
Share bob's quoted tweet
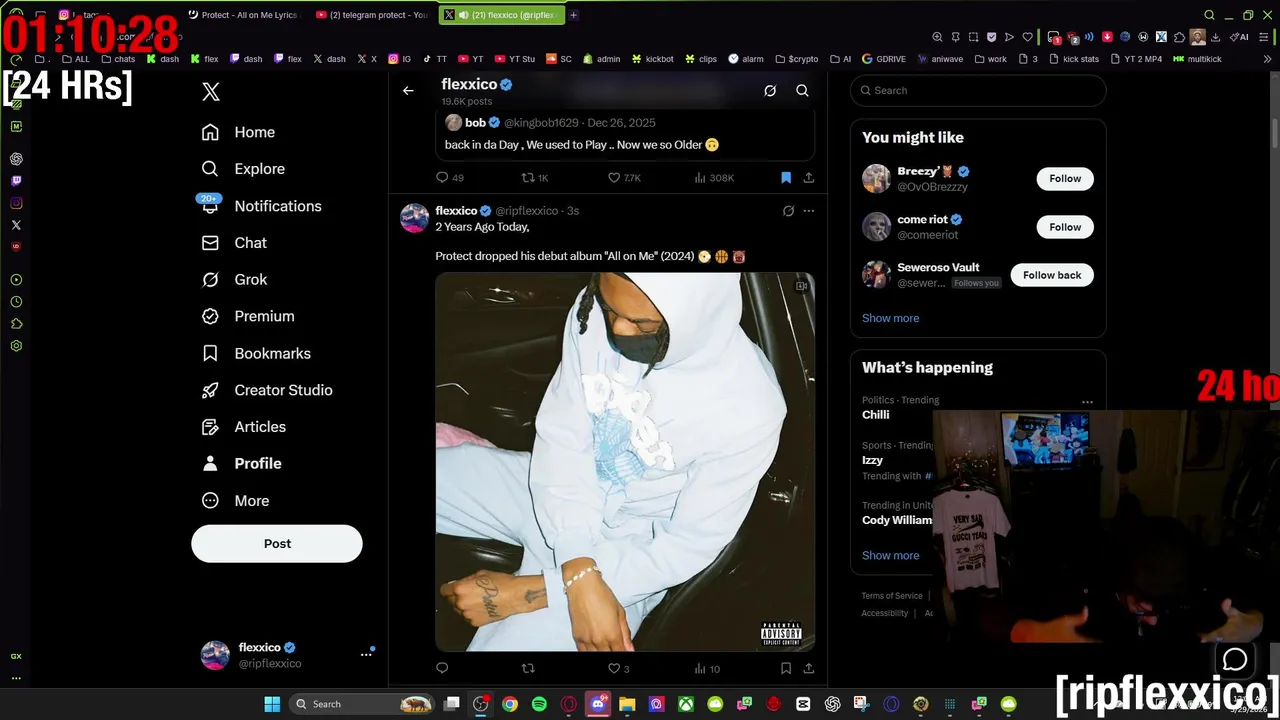(x=808, y=177)
